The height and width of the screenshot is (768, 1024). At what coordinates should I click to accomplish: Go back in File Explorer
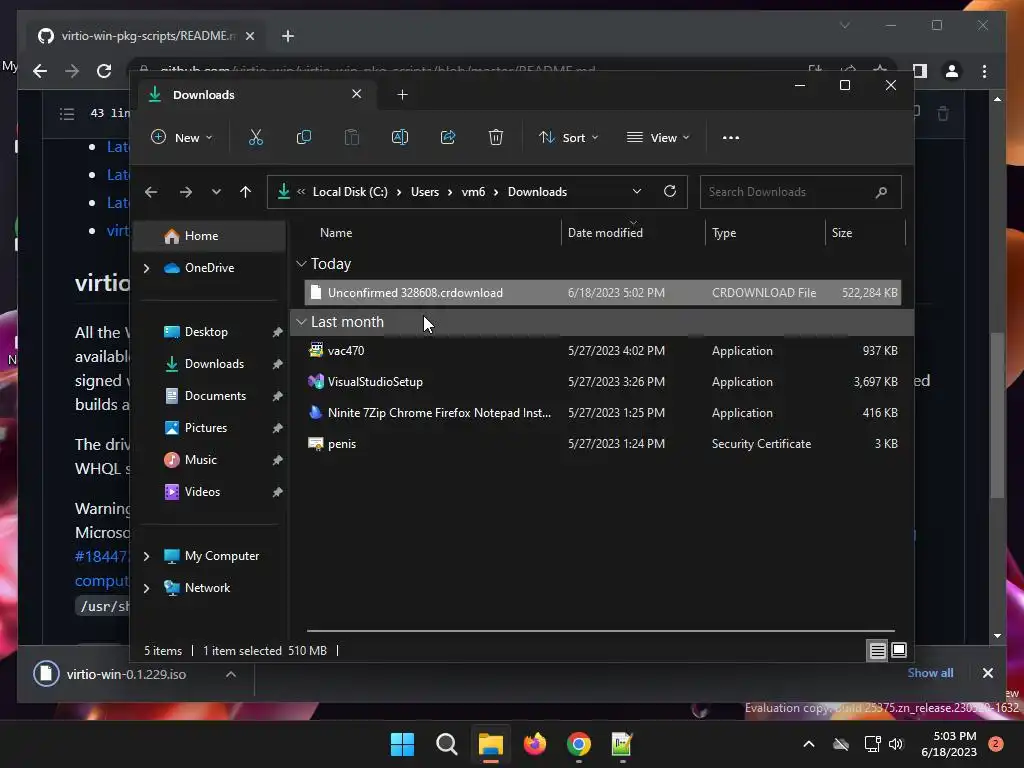click(x=151, y=192)
